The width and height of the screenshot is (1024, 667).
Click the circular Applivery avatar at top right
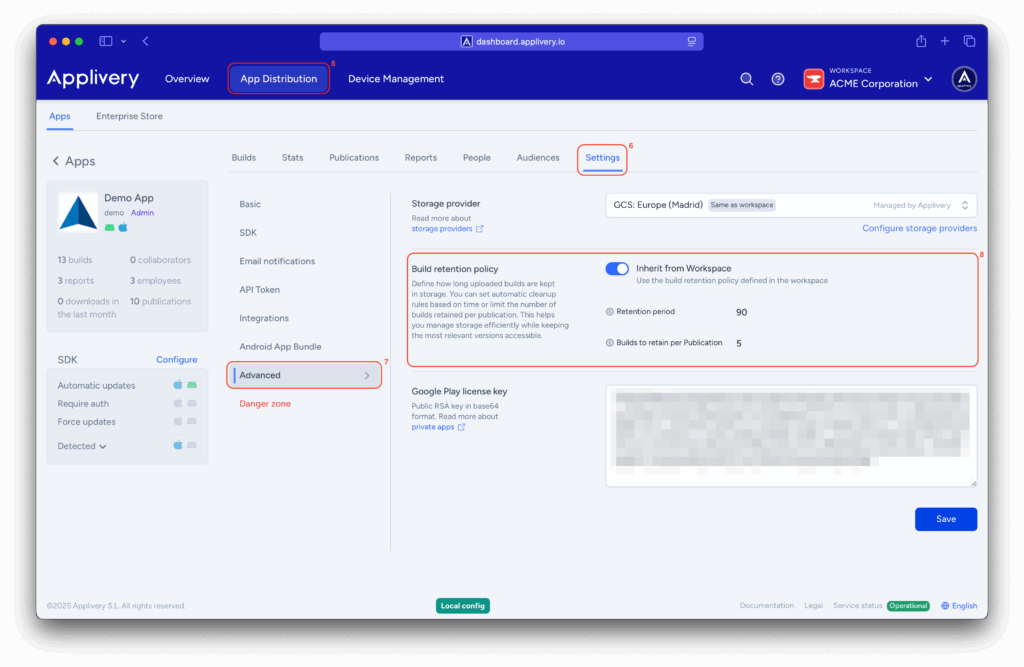(x=963, y=78)
